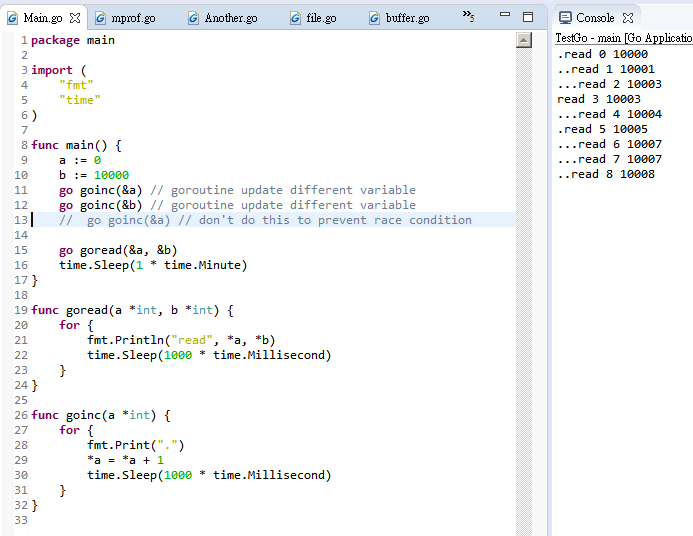Show hidden editor tabs list

(x=468, y=17)
